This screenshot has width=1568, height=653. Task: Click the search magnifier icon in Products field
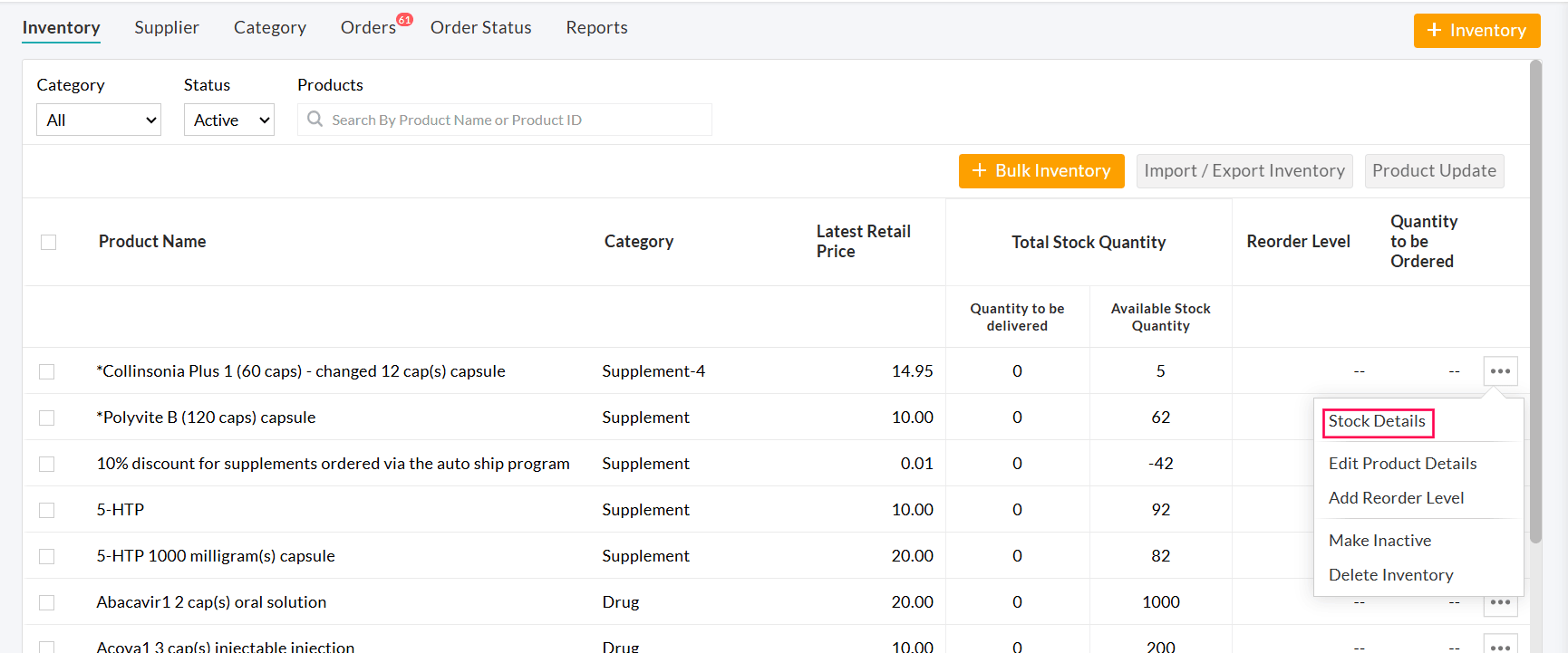(x=315, y=120)
